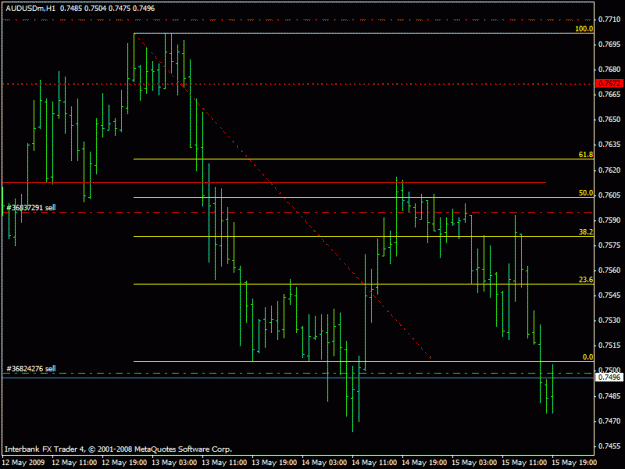
Task: Click the 12 May 11:00 time label
Action: point(74,463)
